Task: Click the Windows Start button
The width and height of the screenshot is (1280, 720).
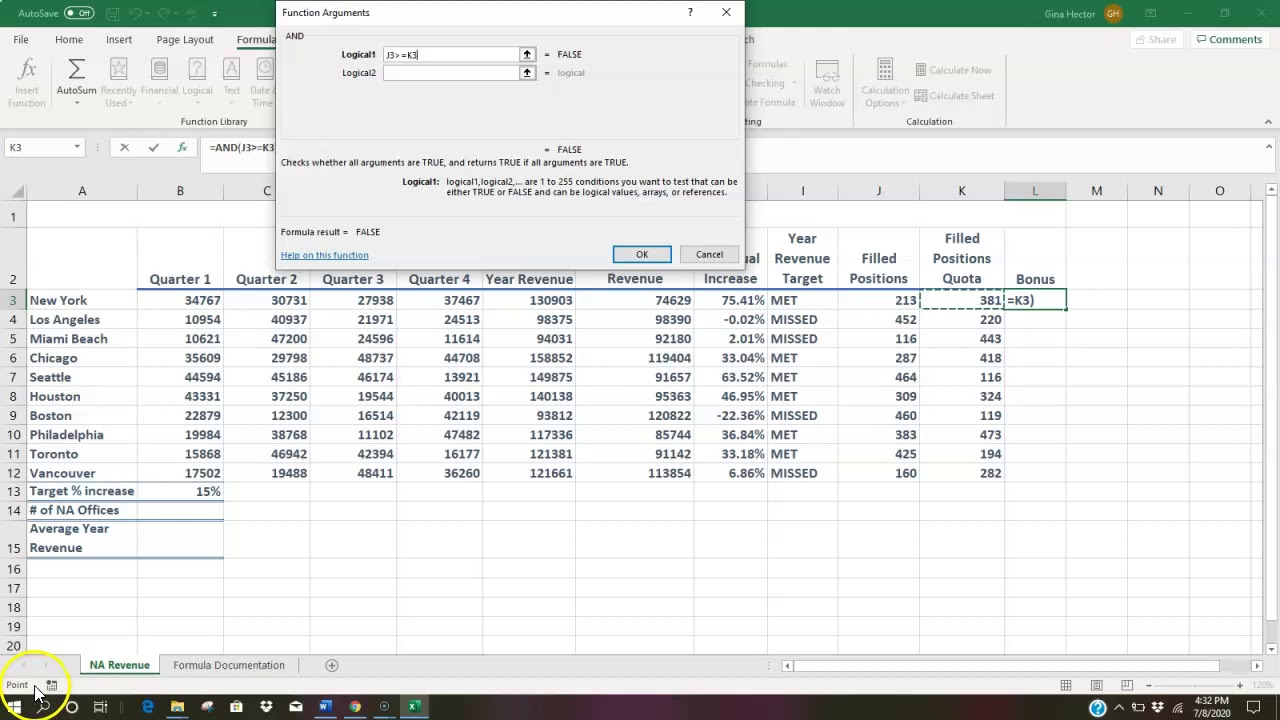Action: pyautogui.click(x=14, y=707)
